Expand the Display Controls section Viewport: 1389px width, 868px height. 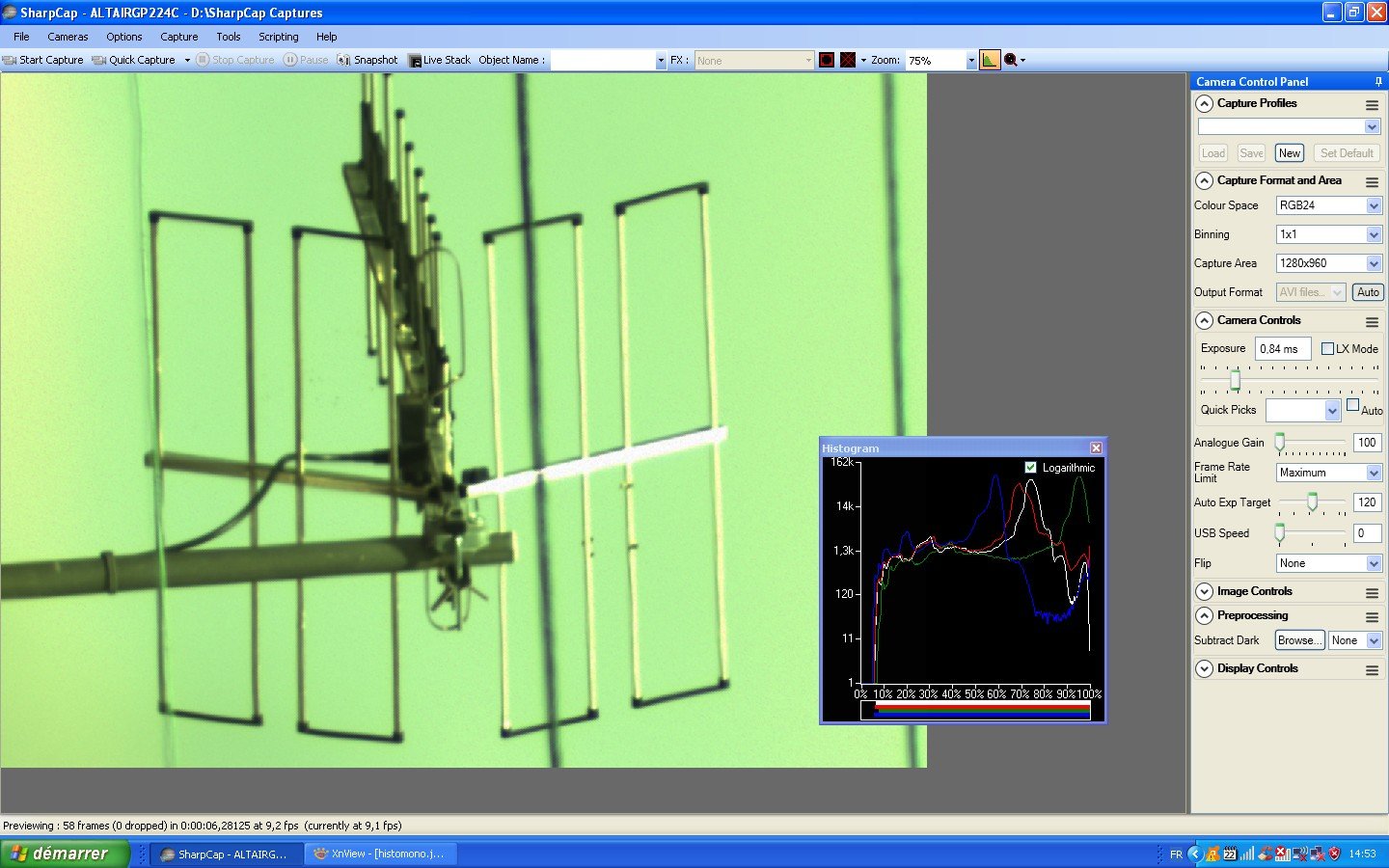[x=1204, y=668]
